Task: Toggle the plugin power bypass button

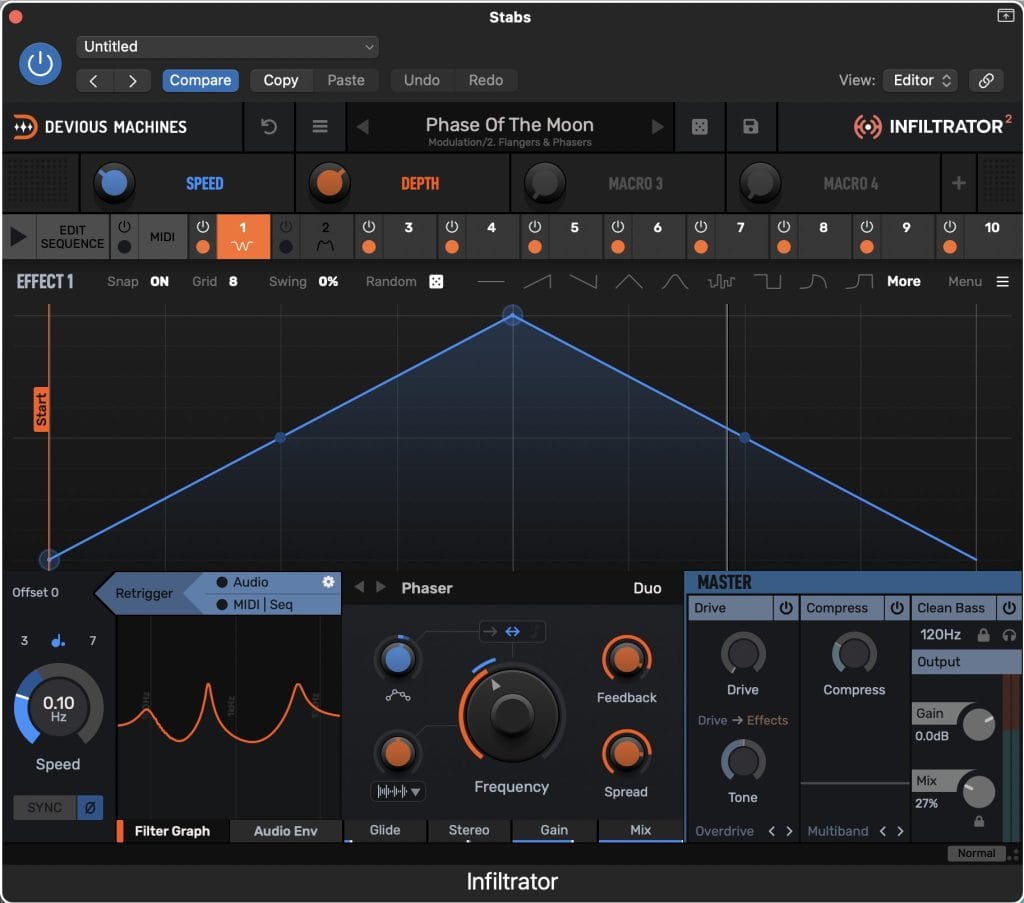Action: tap(40, 63)
